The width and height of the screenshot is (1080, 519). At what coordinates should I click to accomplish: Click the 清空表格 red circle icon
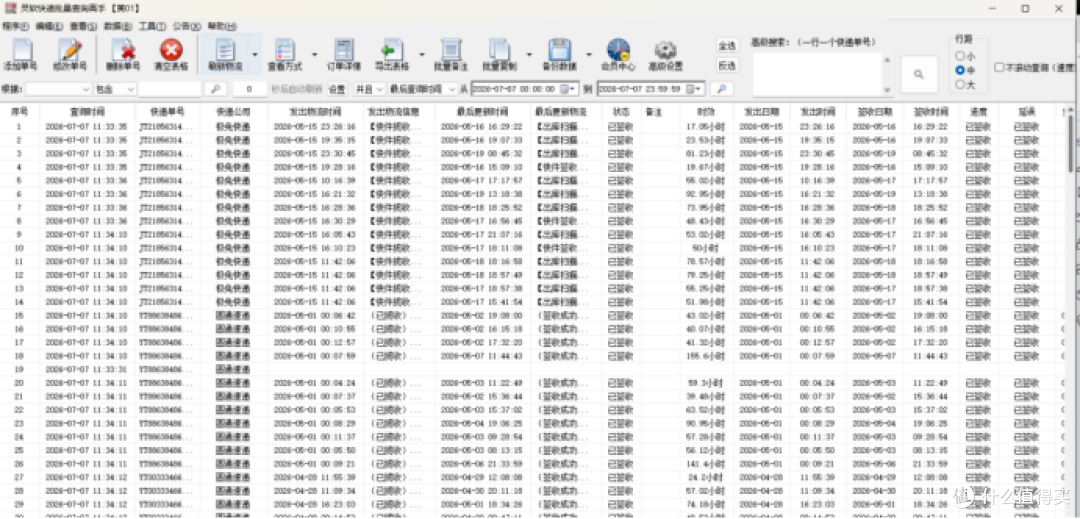(171, 54)
